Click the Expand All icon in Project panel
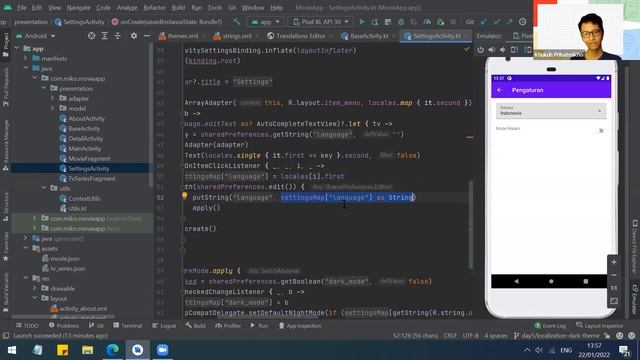Viewport: 640px width, 360px height. click(x=104, y=36)
